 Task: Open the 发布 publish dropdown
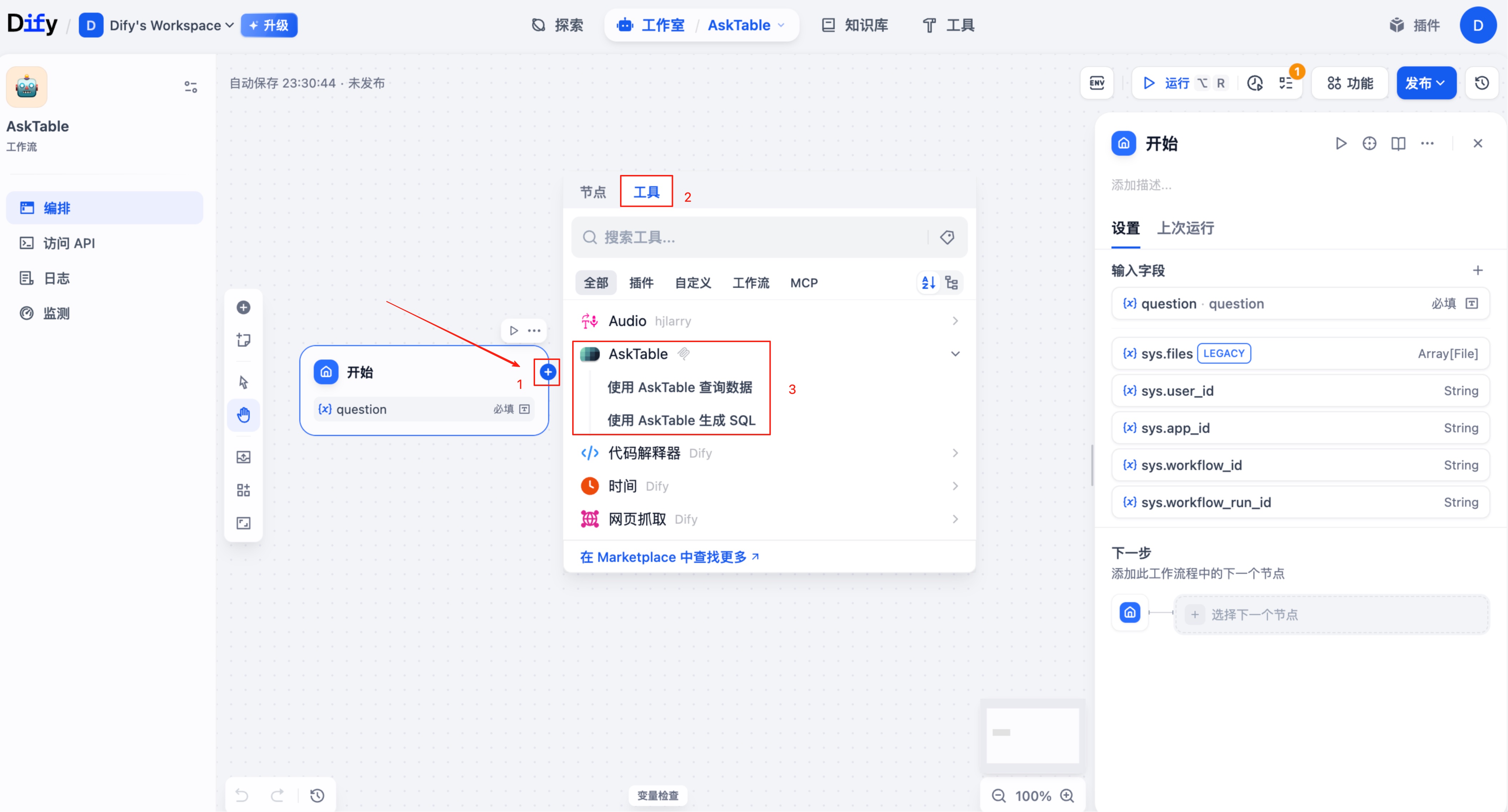[1427, 82]
